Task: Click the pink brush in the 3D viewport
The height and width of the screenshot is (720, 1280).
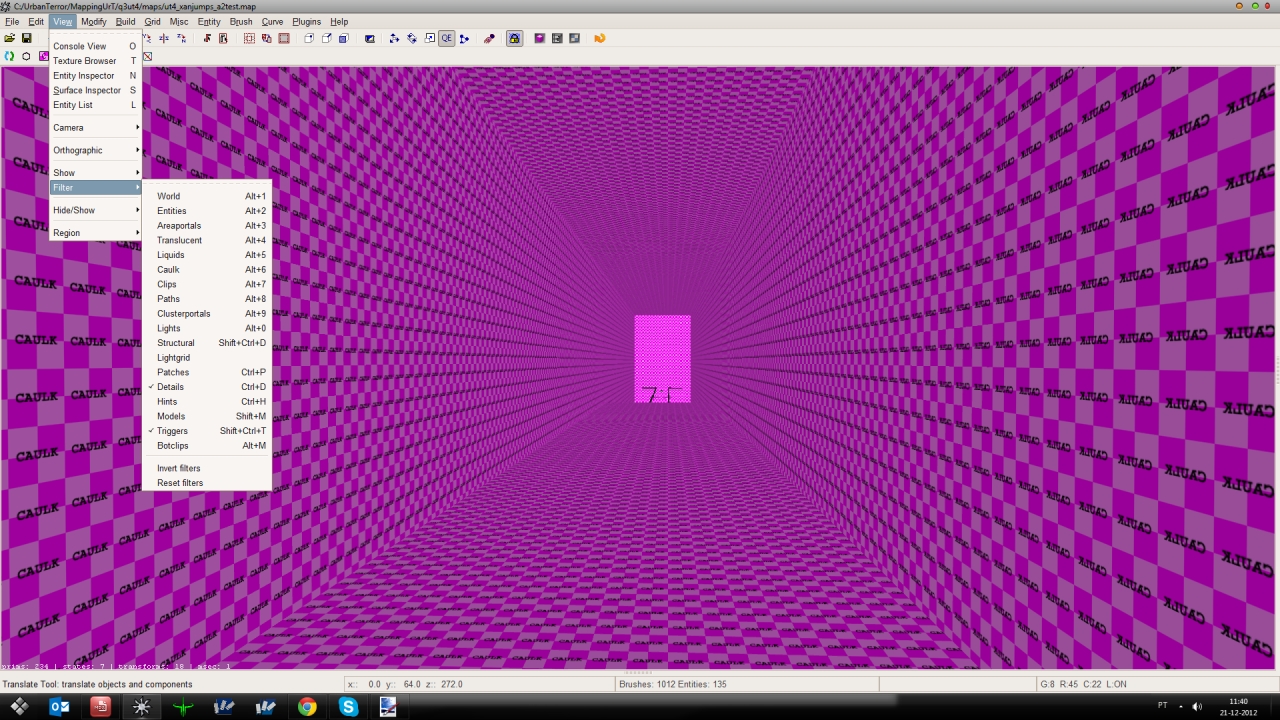Action: click(x=662, y=350)
